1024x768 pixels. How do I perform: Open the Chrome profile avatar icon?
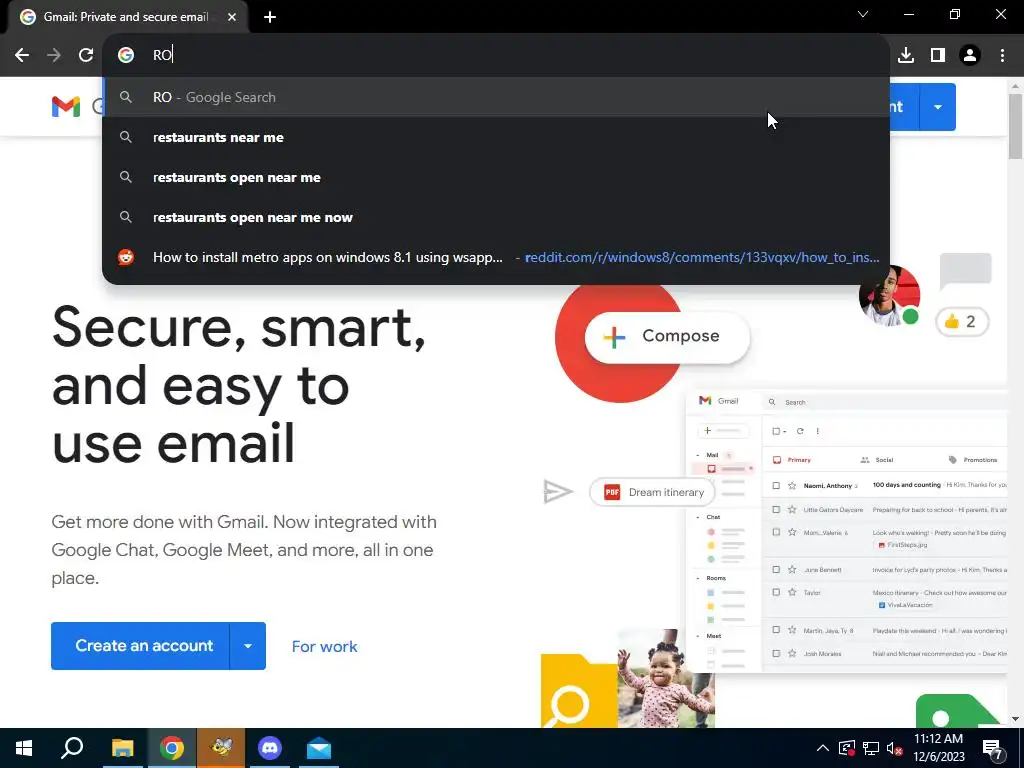click(x=970, y=55)
